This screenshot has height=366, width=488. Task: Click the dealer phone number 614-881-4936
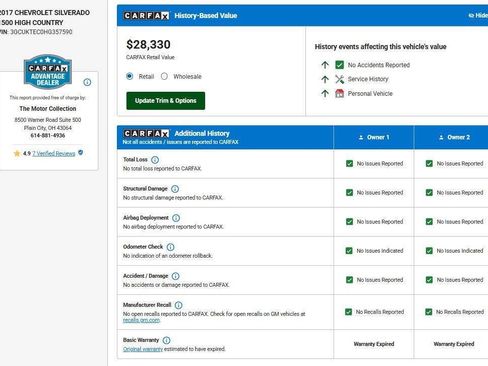[48, 135]
